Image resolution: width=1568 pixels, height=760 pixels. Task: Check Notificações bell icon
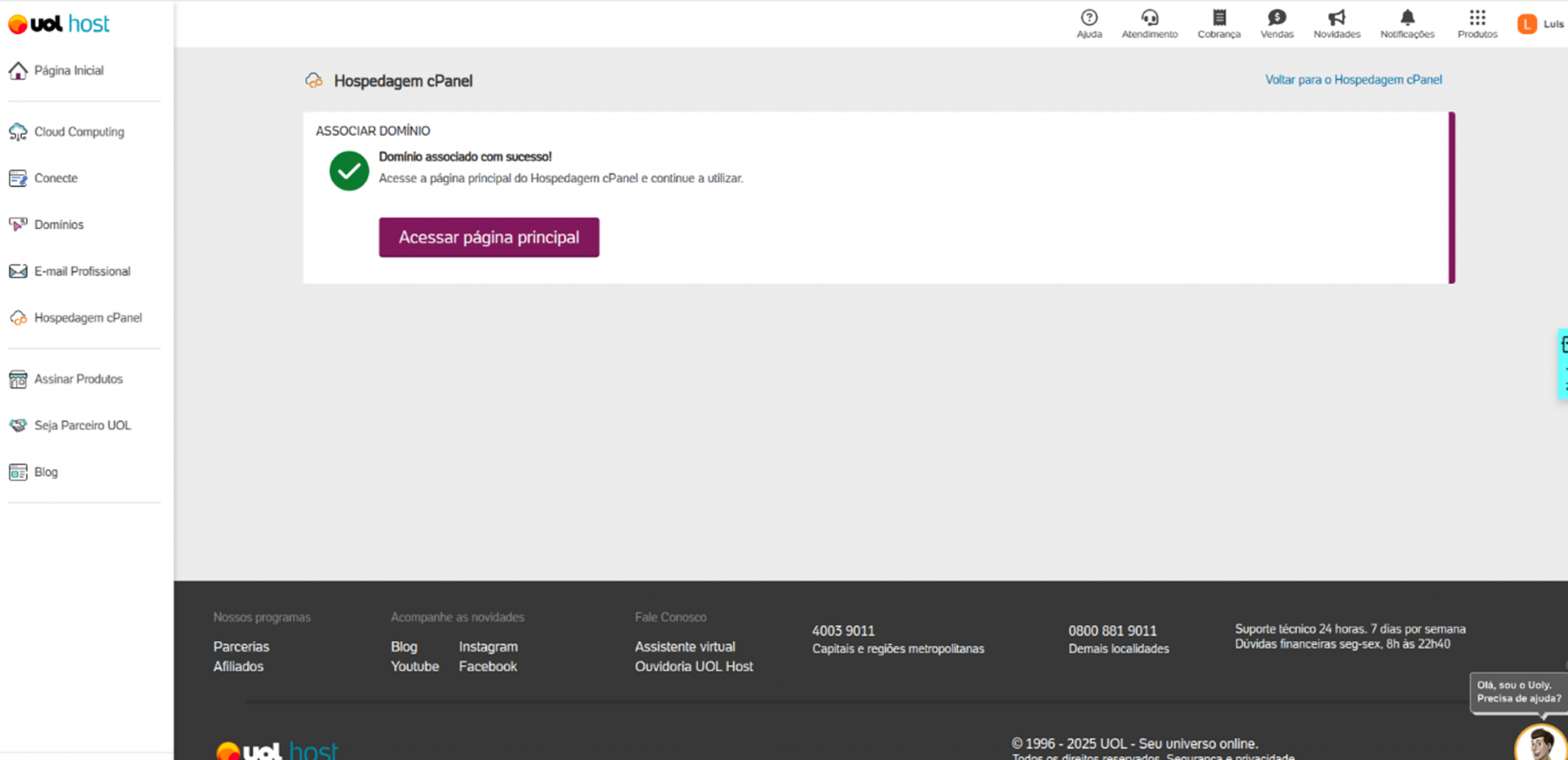click(x=1406, y=18)
